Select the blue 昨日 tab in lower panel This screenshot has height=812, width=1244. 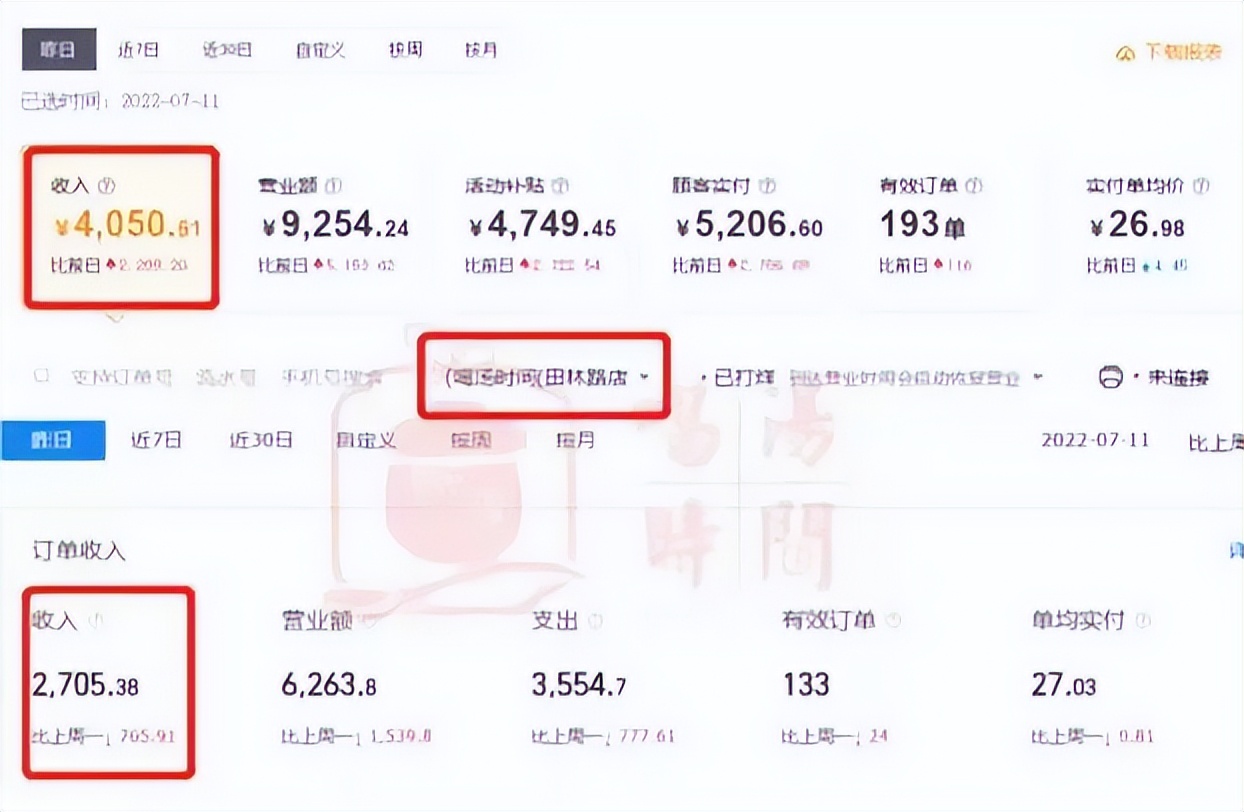click(53, 440)
